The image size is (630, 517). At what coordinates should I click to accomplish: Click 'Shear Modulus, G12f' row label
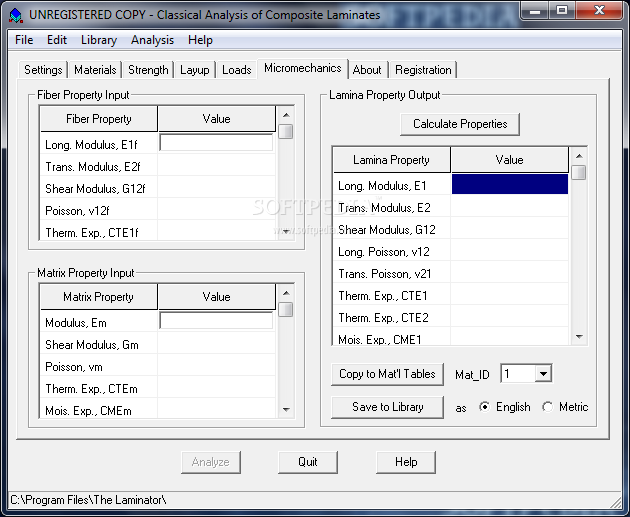(95, 189)
